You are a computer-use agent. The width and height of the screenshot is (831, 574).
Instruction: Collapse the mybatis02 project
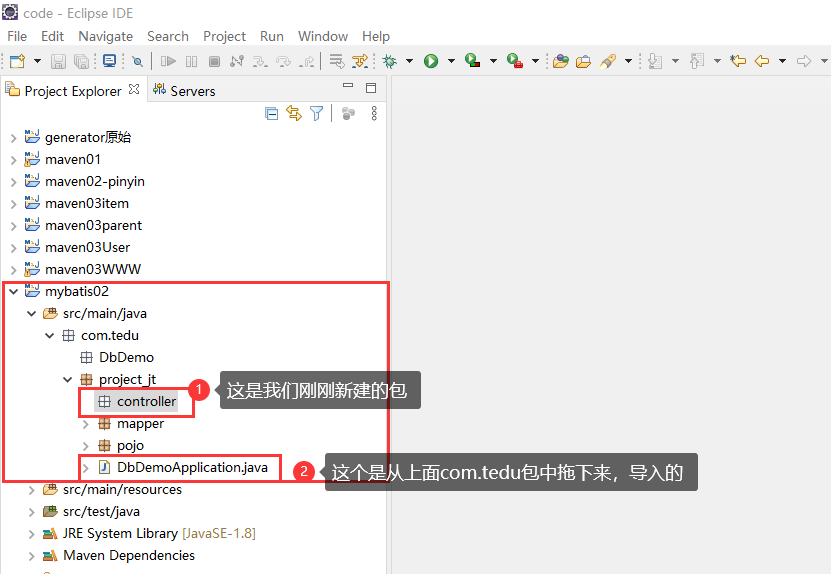click(x=14, y=292)
